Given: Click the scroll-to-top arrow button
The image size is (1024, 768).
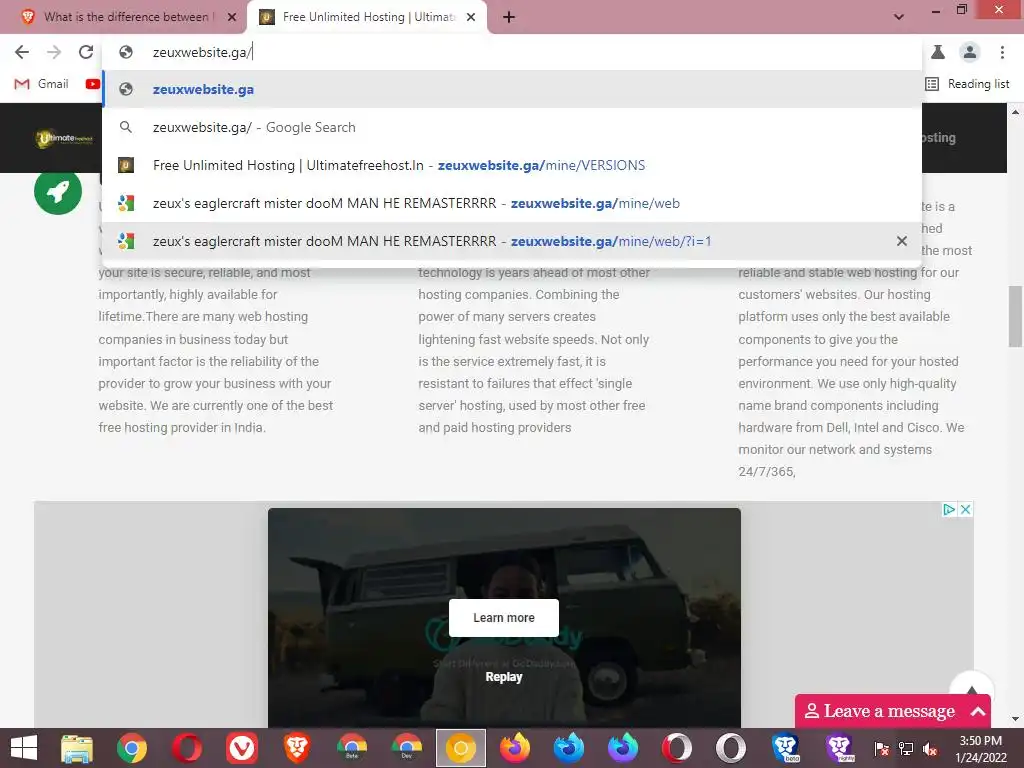Looking at the screenshot, I should coord(971,687).
